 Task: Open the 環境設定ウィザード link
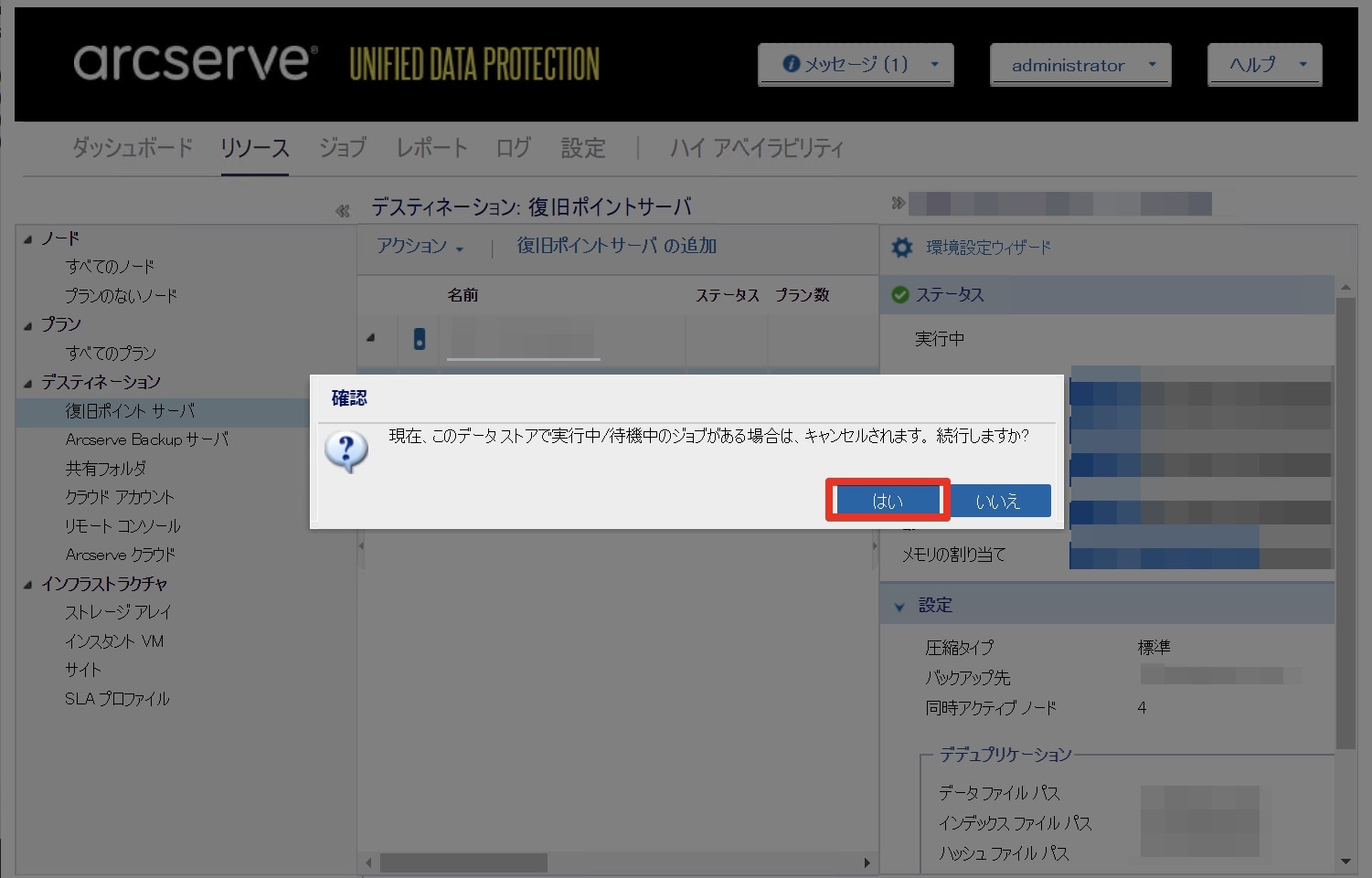pos(988,248)
